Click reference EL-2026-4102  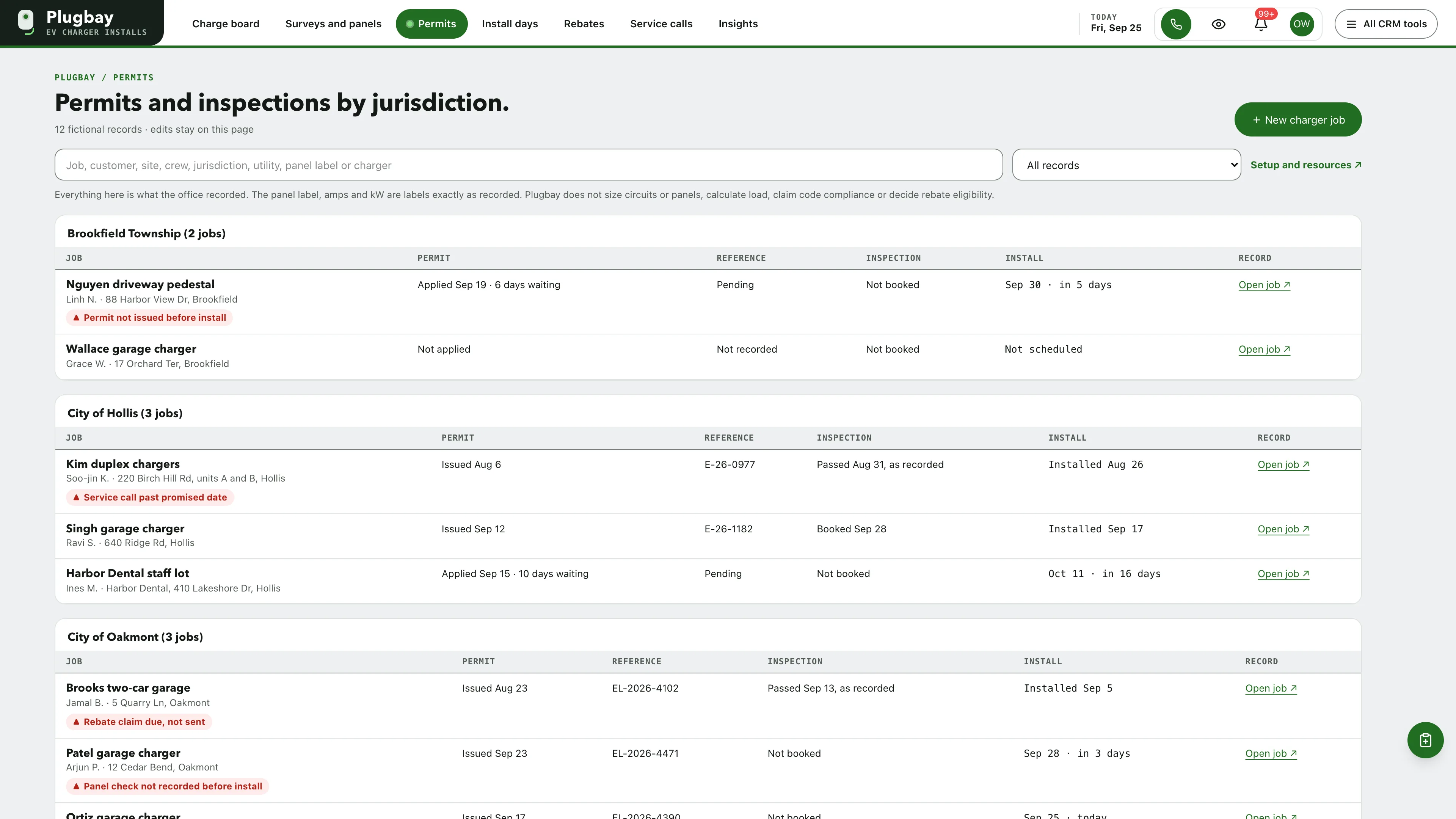tap(645, 689)
